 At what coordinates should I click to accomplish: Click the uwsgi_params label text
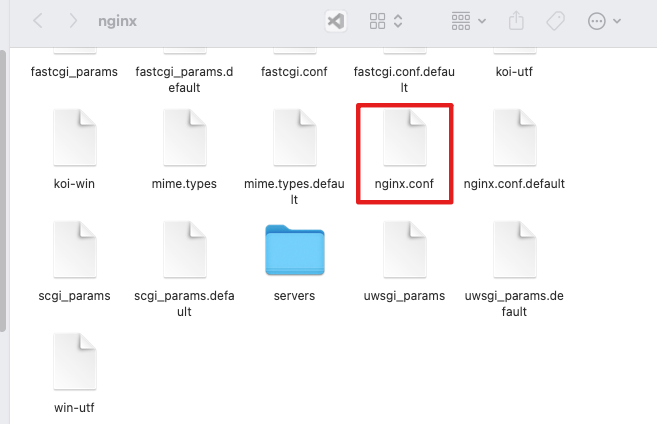click(x=404, y=296)
